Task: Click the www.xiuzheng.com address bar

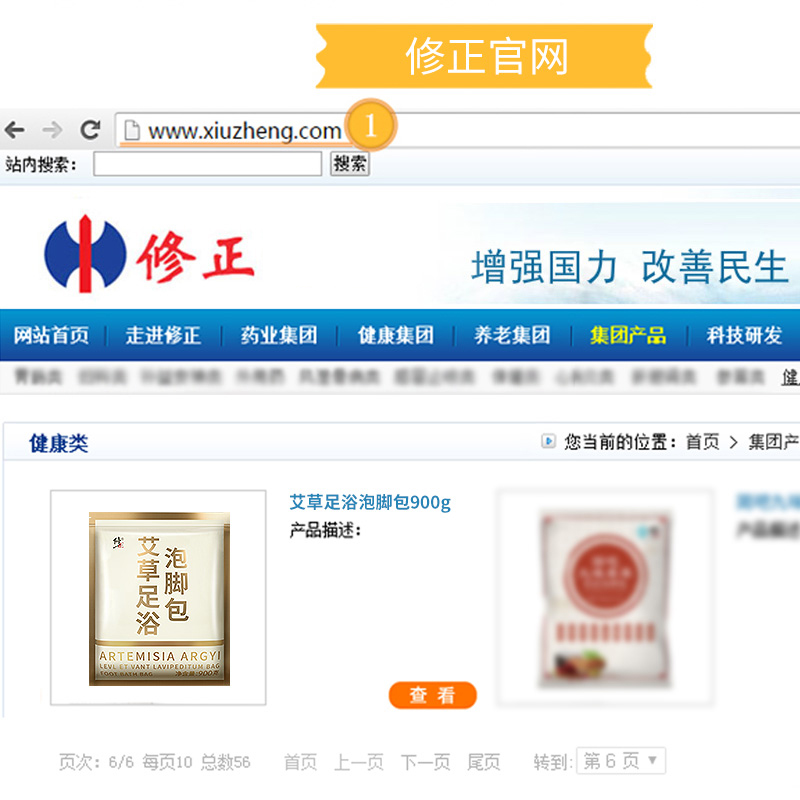Action: point(457,131)
